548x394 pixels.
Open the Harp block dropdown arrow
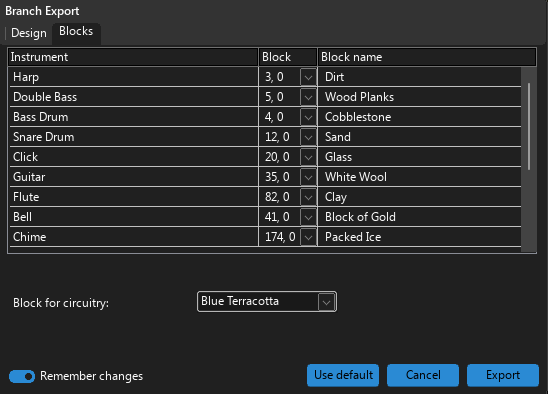pos(308,77)
